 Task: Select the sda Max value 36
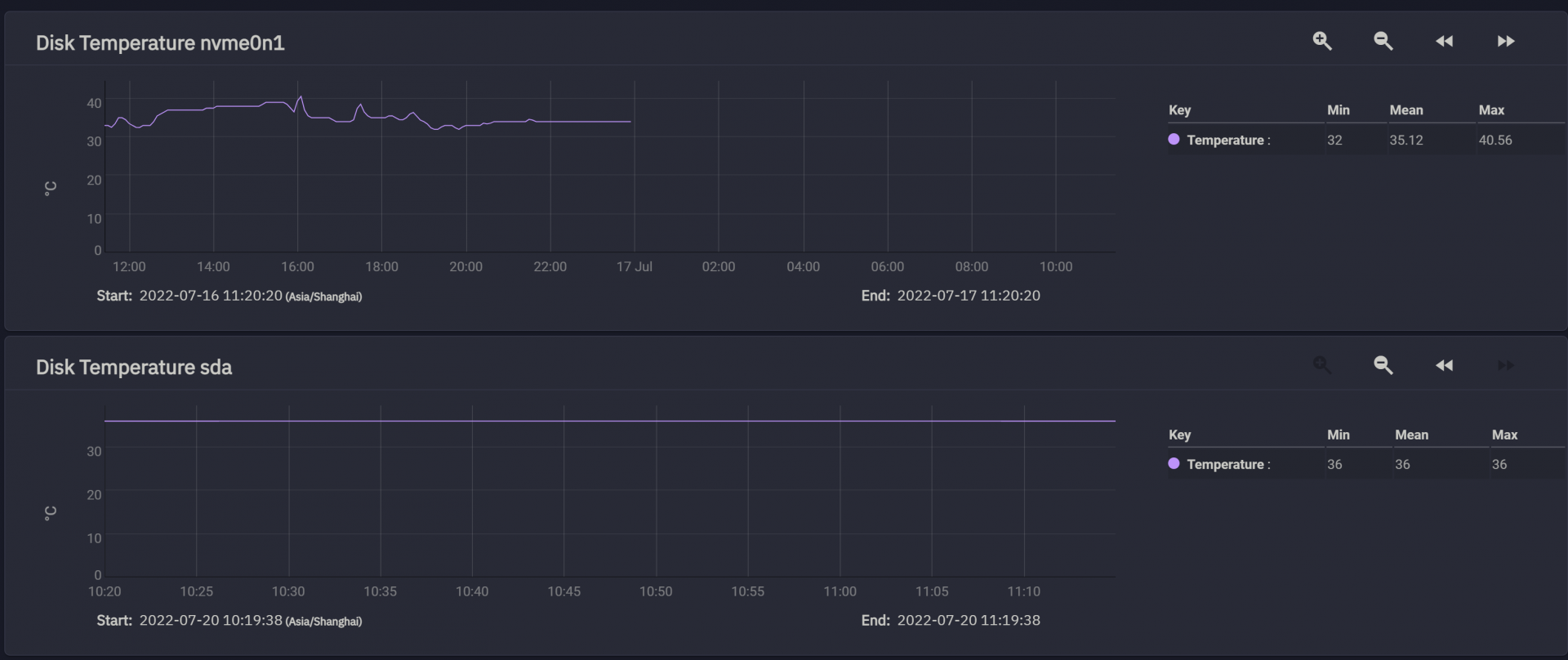[1499, 465]
